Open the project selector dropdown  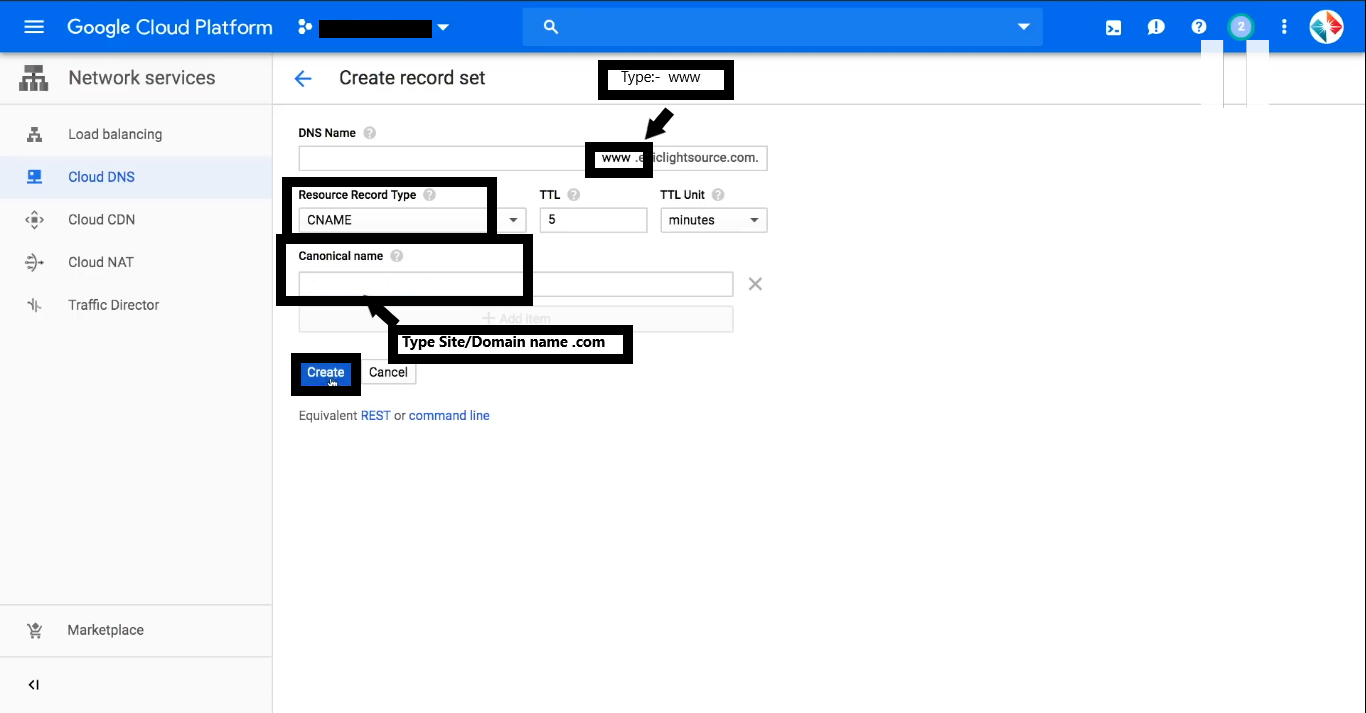tap(443, 27)
